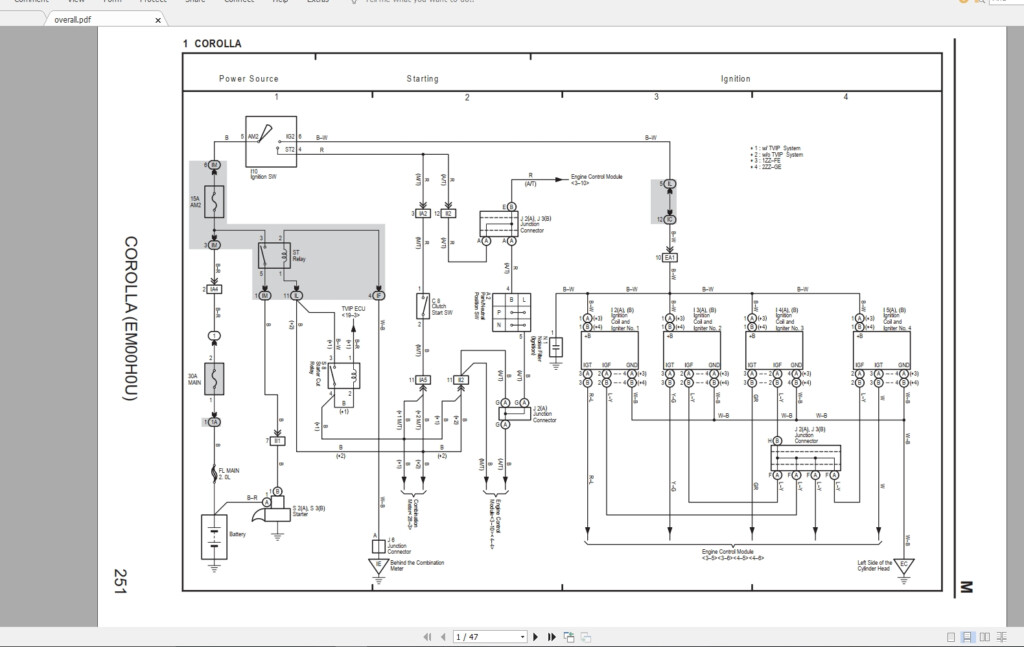Screen dimensions: 1024x647
Task: Click the 'Ignition Coil and Igniter No. 4' label
Action: (x=897, y=319)
